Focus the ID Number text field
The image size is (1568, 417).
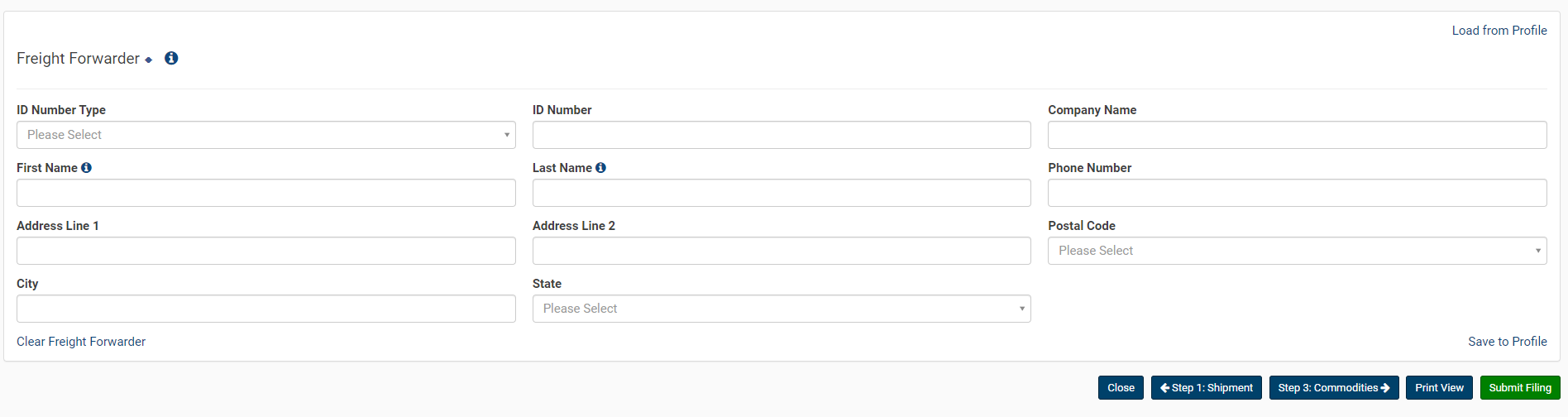[782, 135]
